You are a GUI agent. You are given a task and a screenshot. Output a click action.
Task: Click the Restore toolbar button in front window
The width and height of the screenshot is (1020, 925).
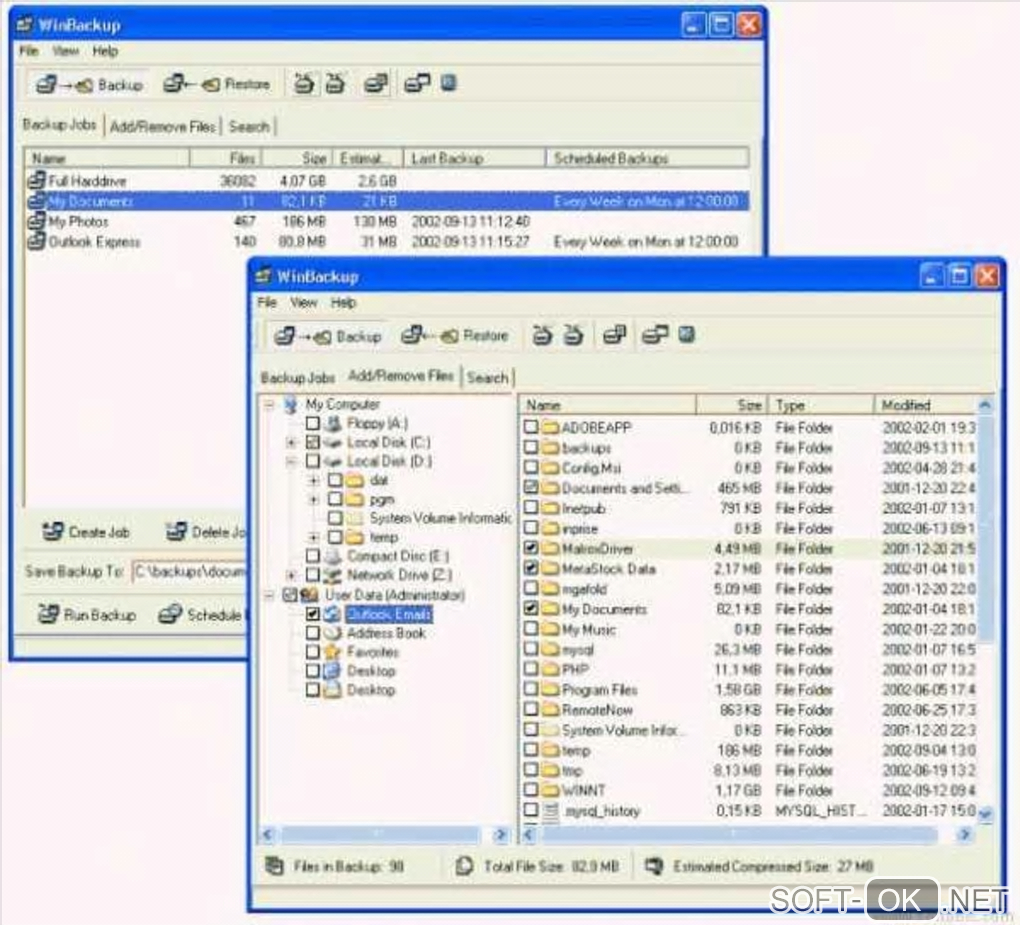coord(454,336)
